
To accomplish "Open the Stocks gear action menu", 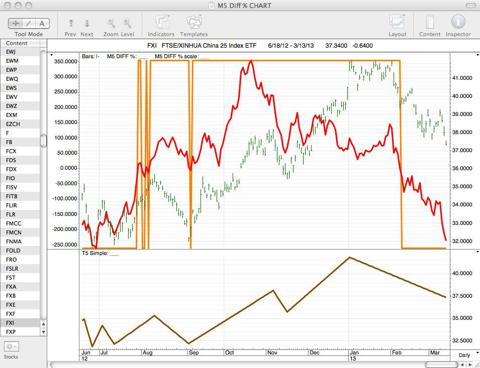I will coord(11,347).
